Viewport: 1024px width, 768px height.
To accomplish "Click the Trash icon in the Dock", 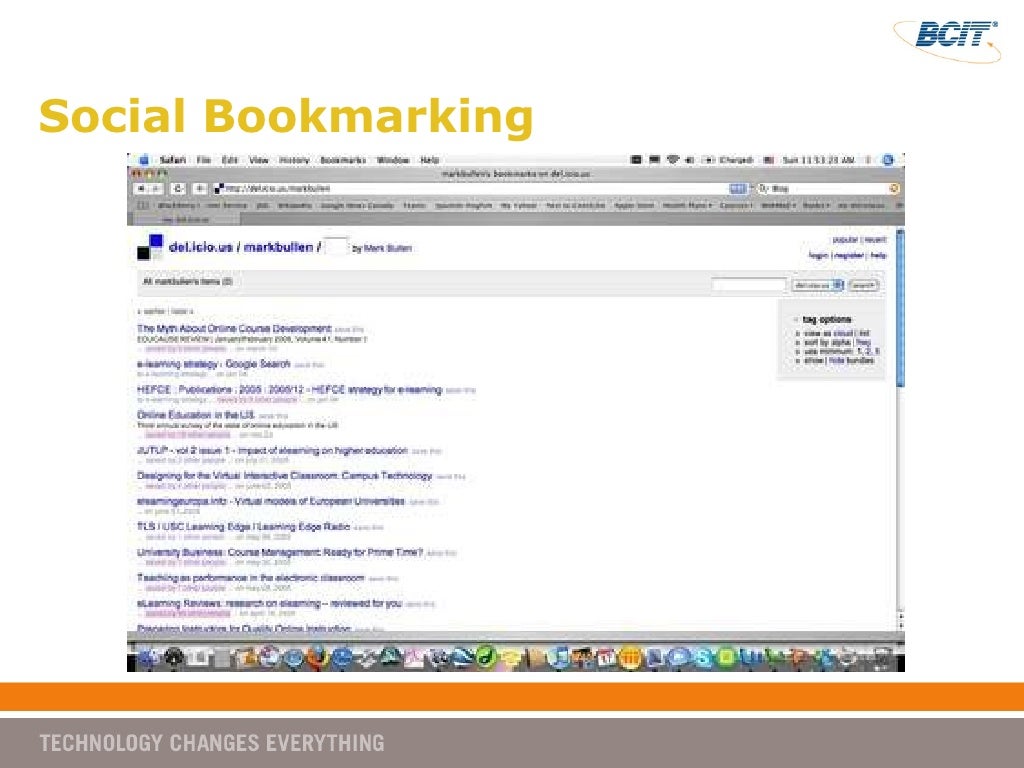I will (882, 657).
